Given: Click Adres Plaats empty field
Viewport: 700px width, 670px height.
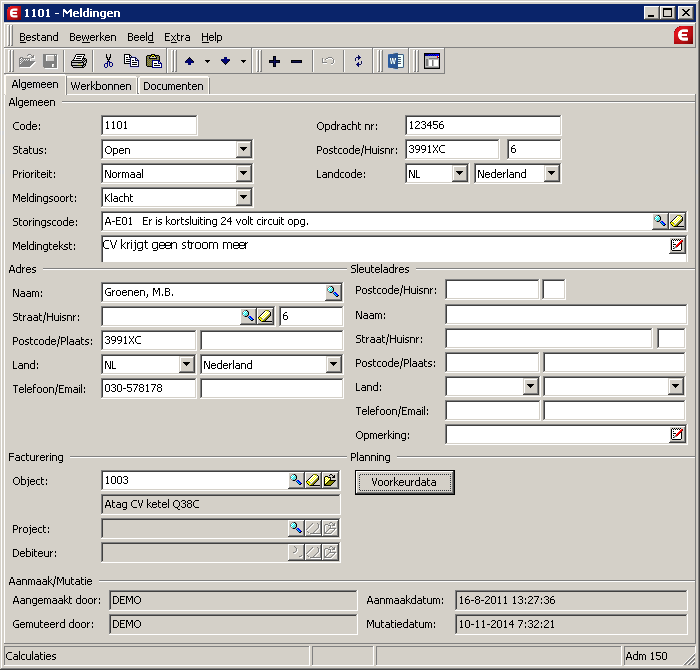Looking at the screenshot, I should click(271, 340).
